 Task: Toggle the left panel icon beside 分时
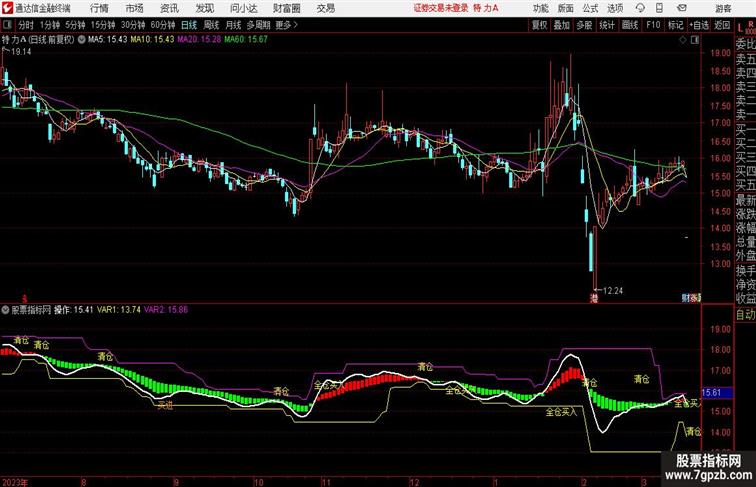coord(7,25)
